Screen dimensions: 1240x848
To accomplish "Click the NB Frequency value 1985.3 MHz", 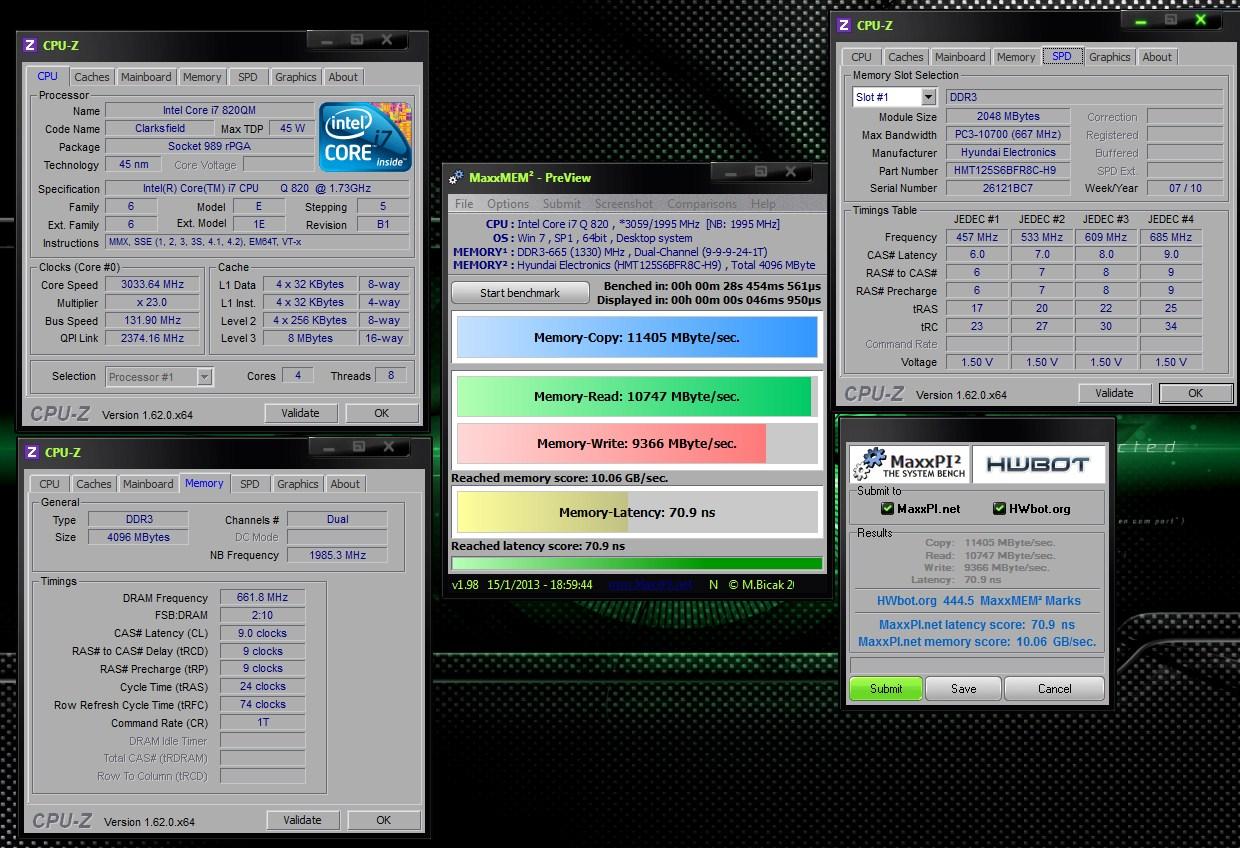I will coord(337,555).
